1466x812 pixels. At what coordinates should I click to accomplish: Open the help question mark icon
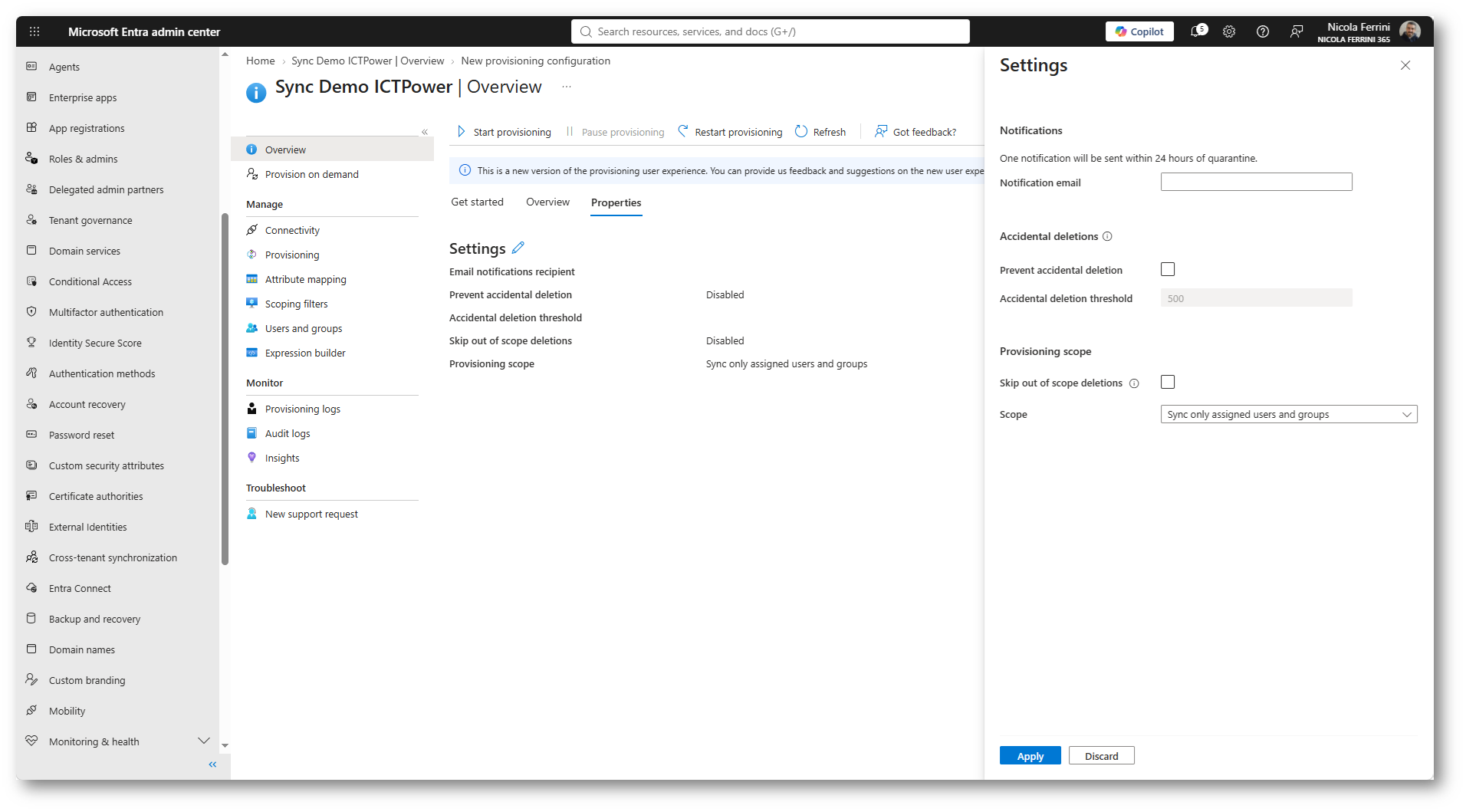click(x=1263, y=31)
